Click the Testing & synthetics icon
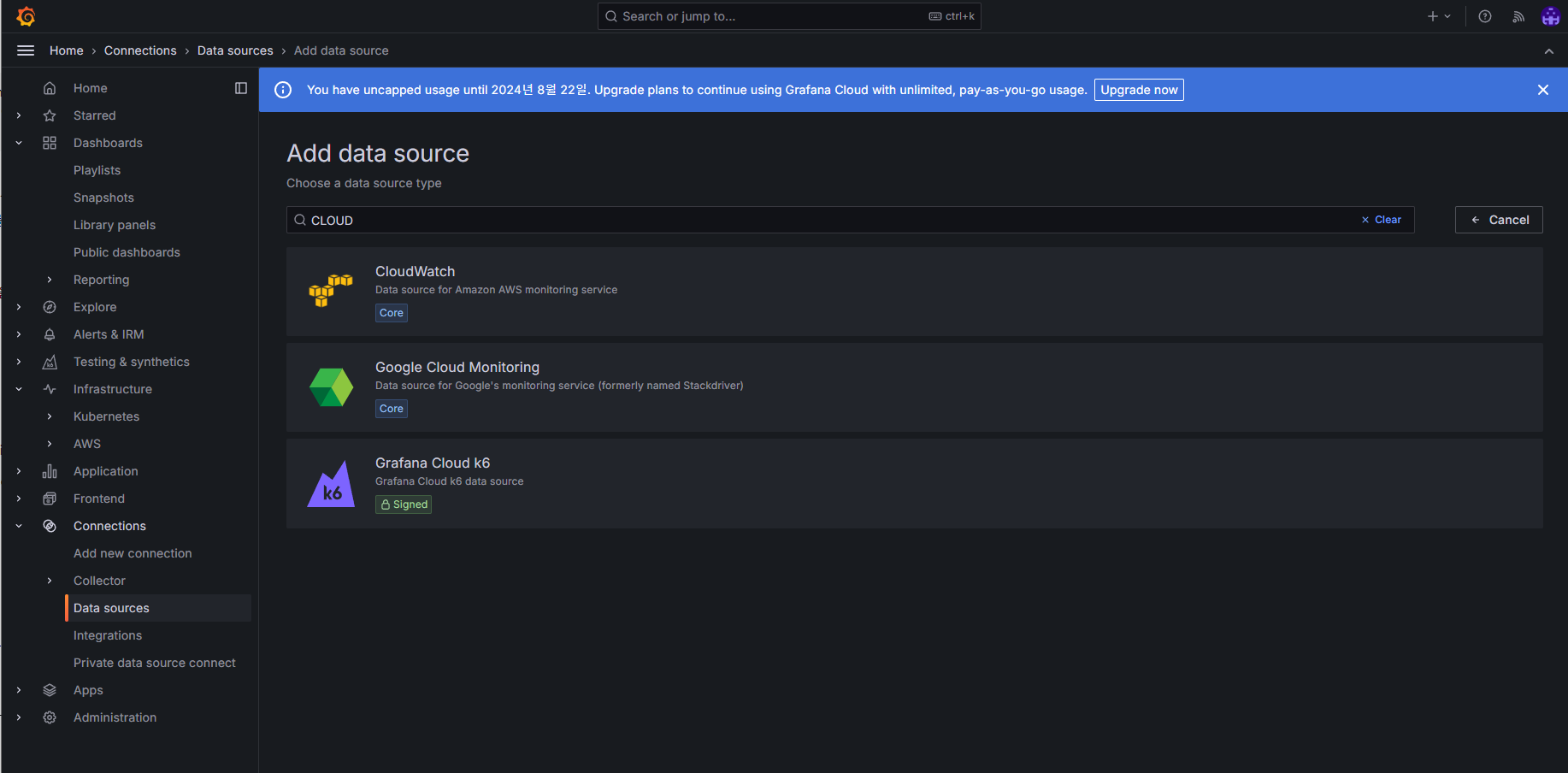Screen dimensions: 1568x773 (x=50, y=362)
